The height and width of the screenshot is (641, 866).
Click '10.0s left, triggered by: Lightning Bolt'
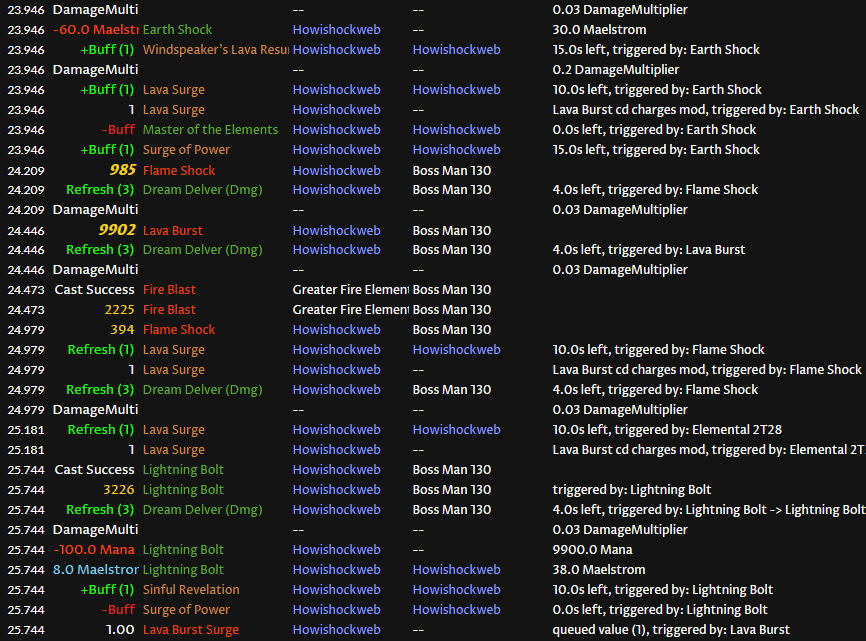click(x=662, y=590)
